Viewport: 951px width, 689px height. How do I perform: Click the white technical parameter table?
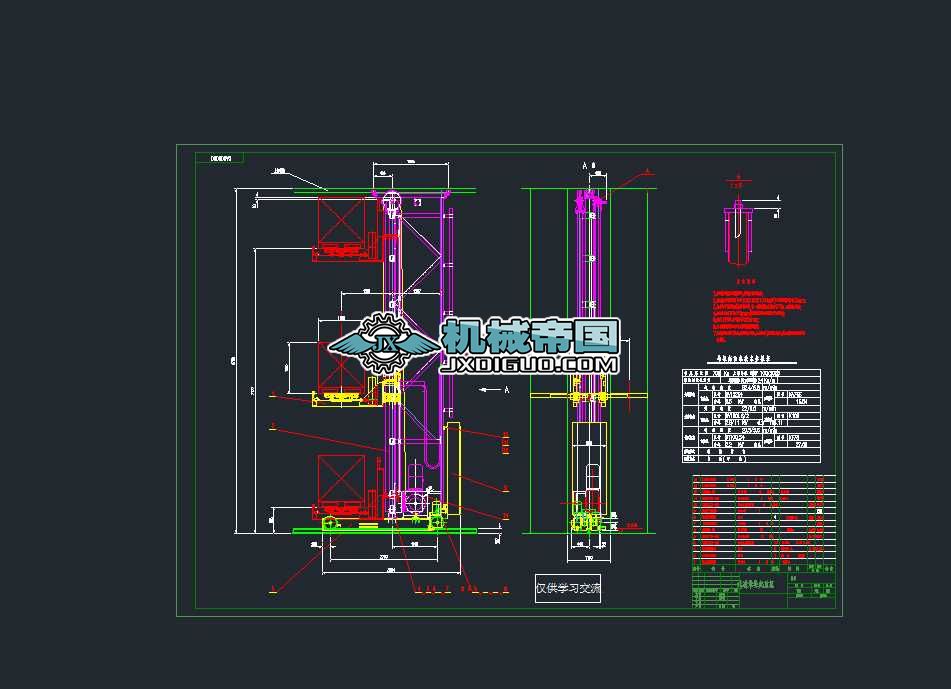[x=751, y=415]
